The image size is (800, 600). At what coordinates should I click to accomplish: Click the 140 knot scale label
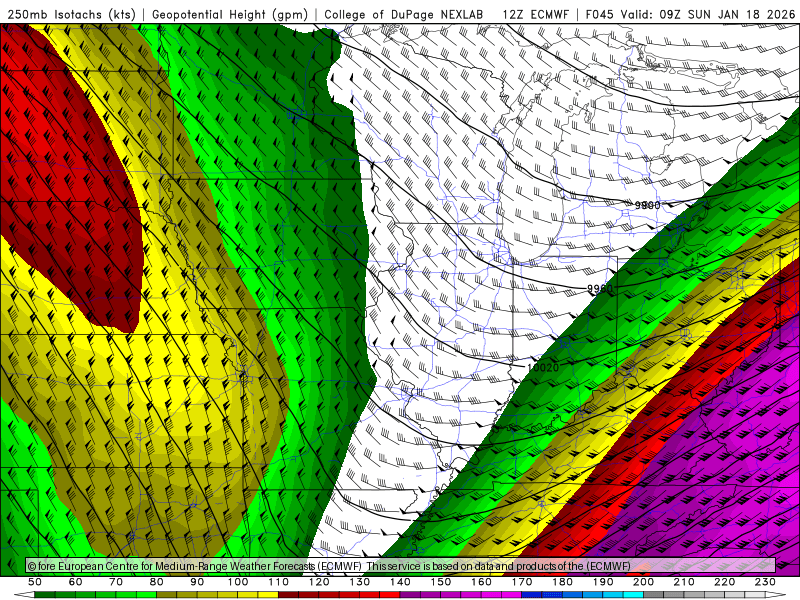400,582
